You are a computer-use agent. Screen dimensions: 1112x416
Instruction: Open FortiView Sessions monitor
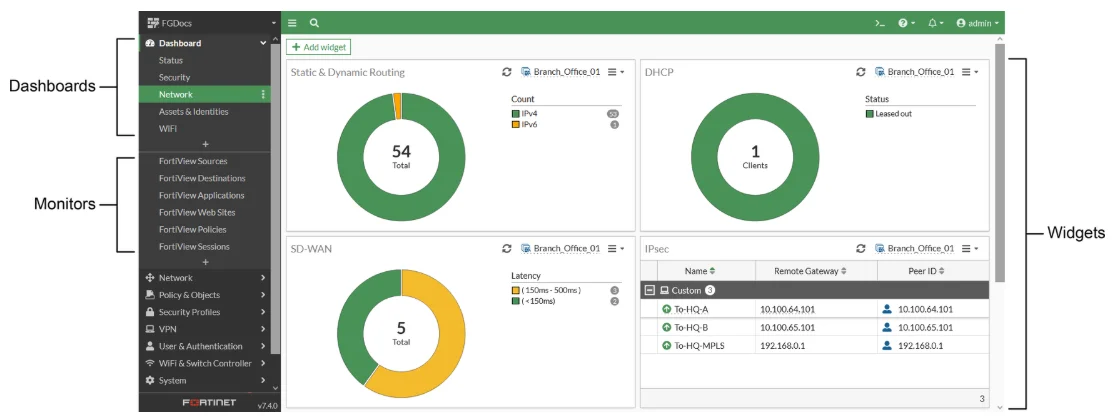pos(194,247)
